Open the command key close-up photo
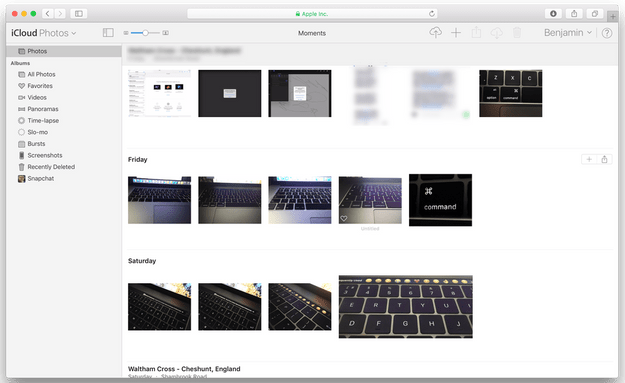The width and height of the screenshot is (625, 383). (x=440, y=200)
